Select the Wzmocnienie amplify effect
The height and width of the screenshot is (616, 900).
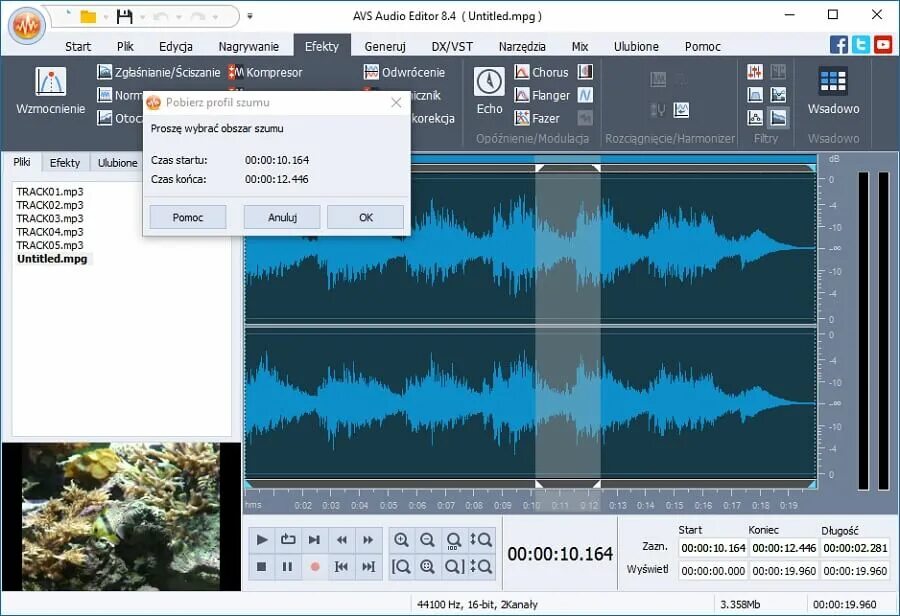[x=51, y=91]
